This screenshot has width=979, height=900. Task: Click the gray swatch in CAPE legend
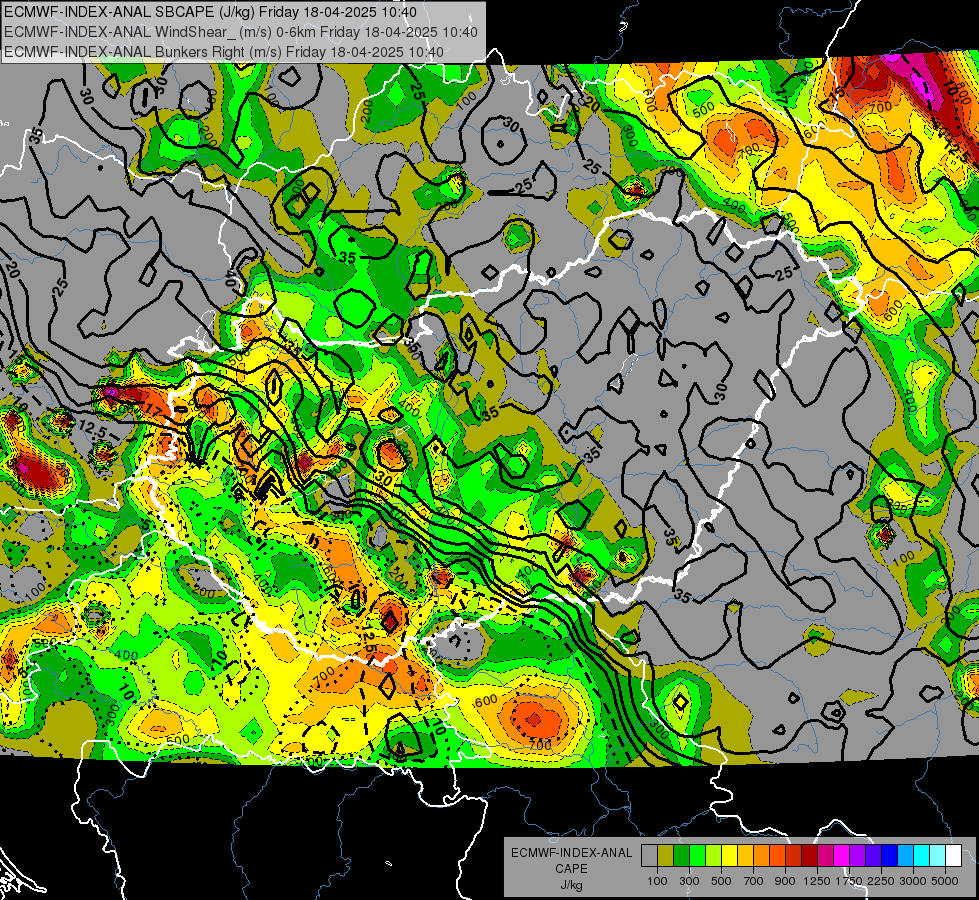coord(649,855)
